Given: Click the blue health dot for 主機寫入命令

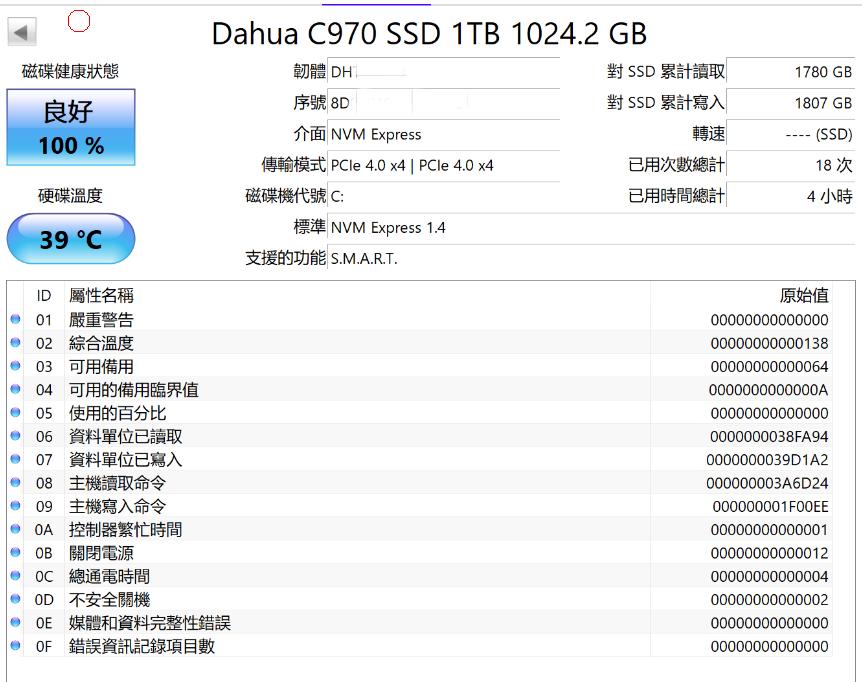Looking at the screenshot, I should pos(12,506).
